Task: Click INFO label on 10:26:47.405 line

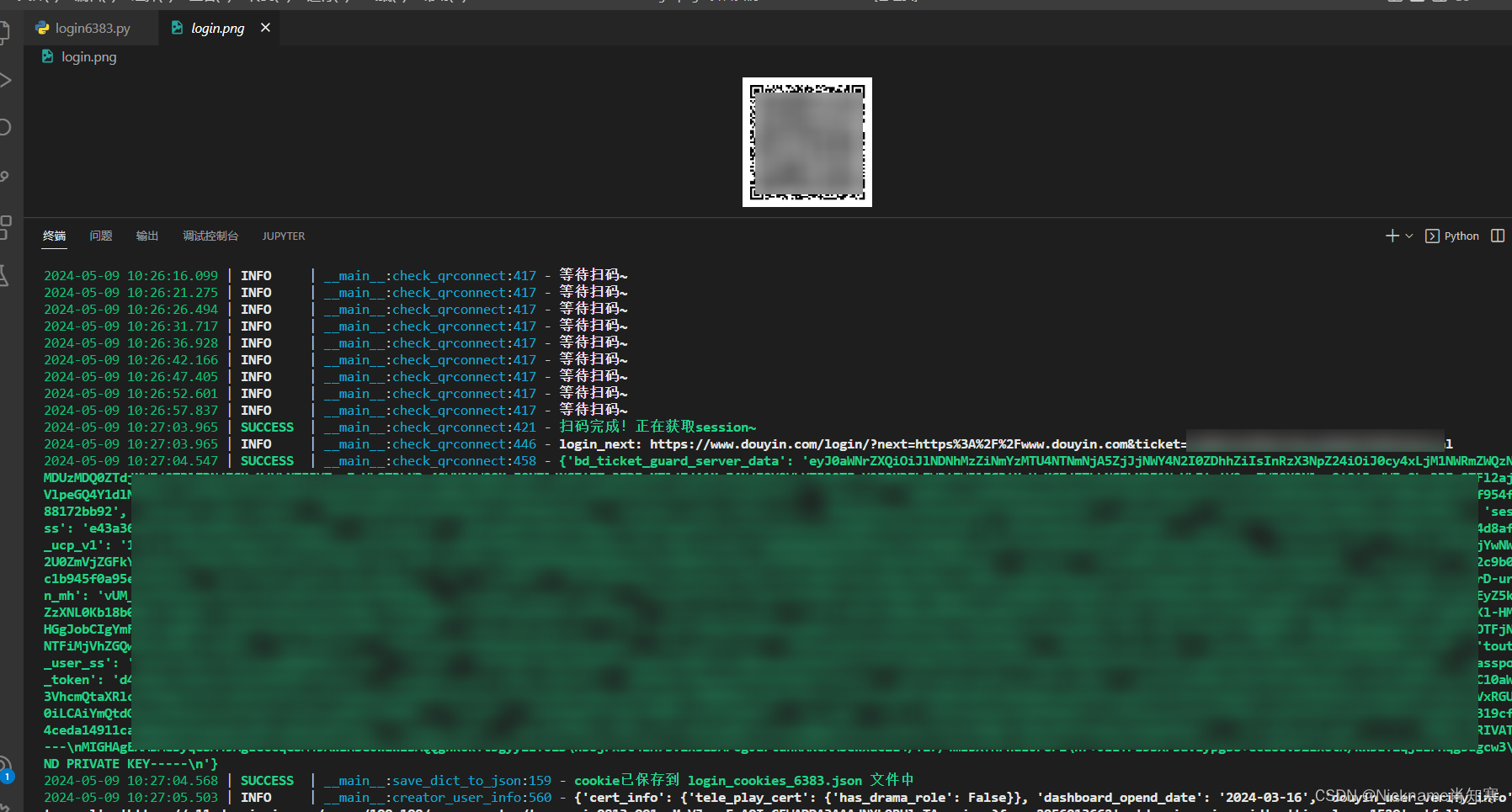Action: point(256,377)
